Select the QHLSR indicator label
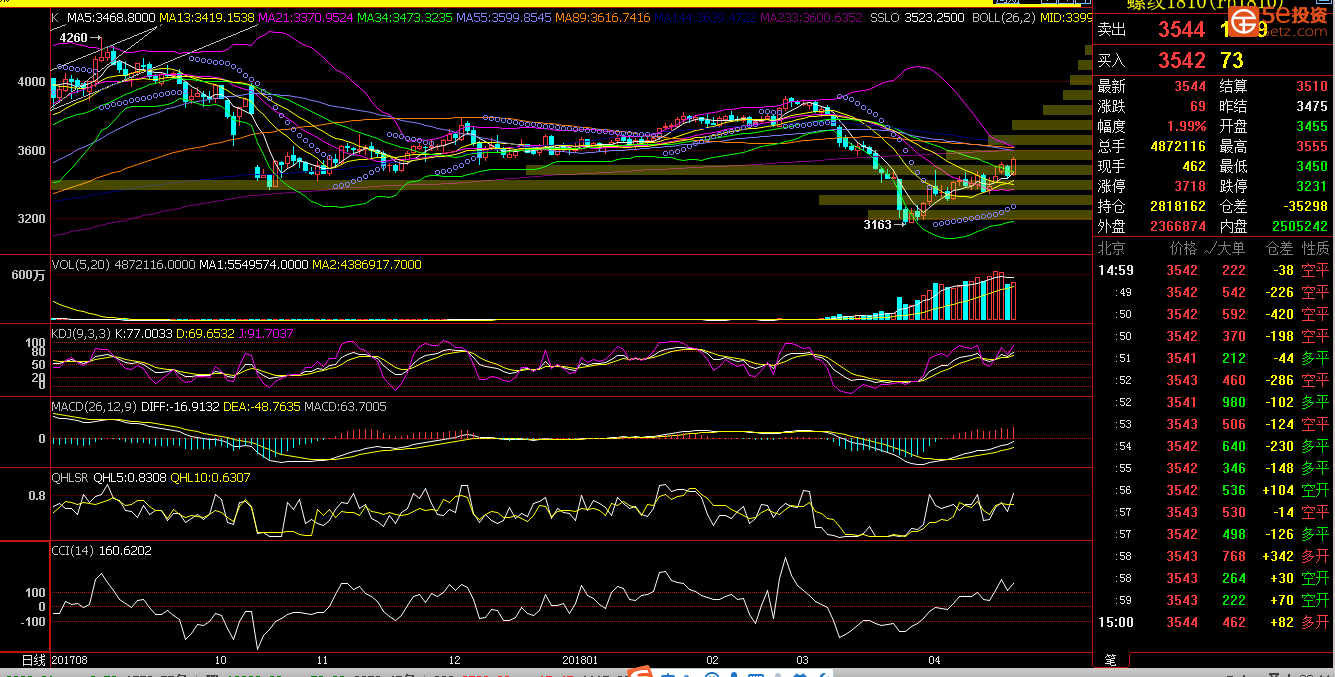 click(70, 478)
